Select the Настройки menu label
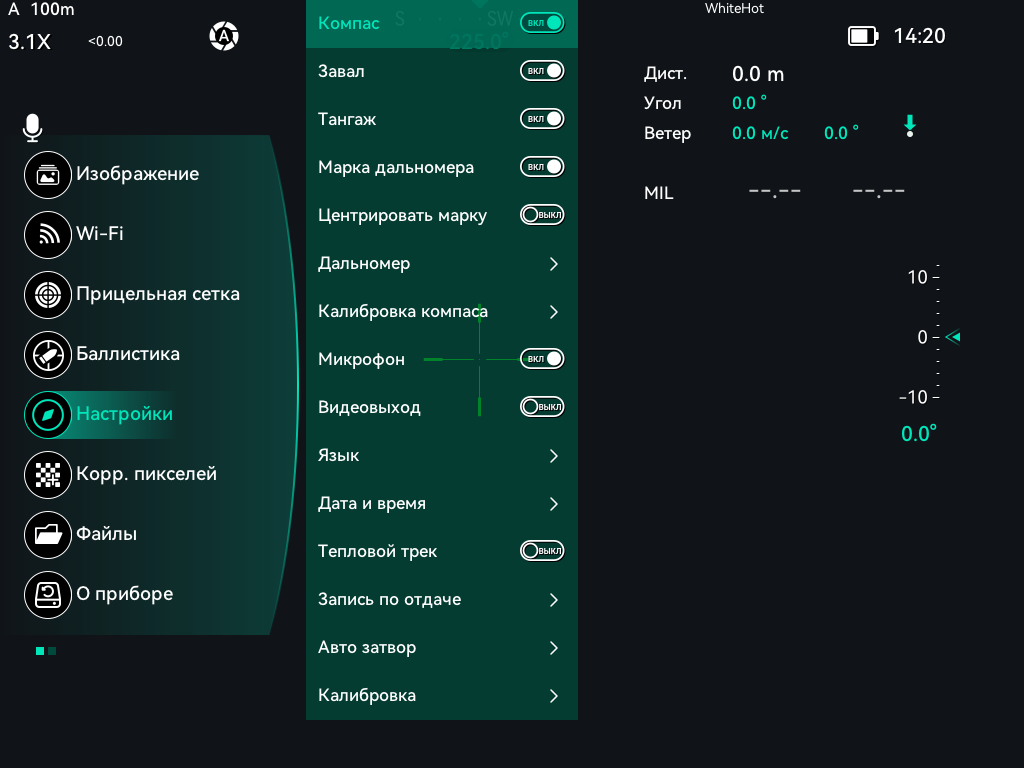Viewport: 1024px width, 768px height. [125, 414]
